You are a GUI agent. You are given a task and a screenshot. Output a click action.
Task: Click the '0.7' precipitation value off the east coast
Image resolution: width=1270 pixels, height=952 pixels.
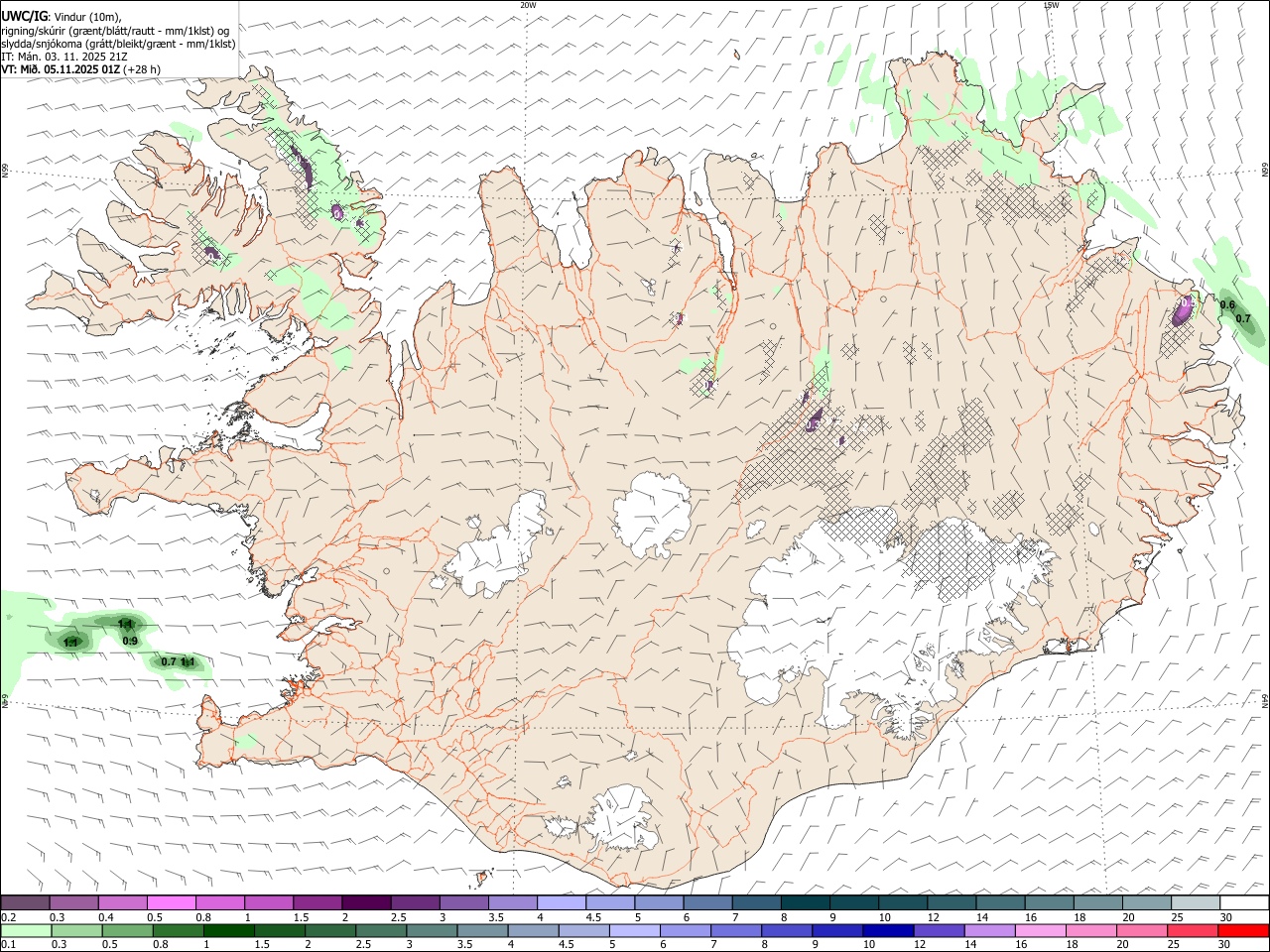pyautogui.click(x=1243, y=318)
